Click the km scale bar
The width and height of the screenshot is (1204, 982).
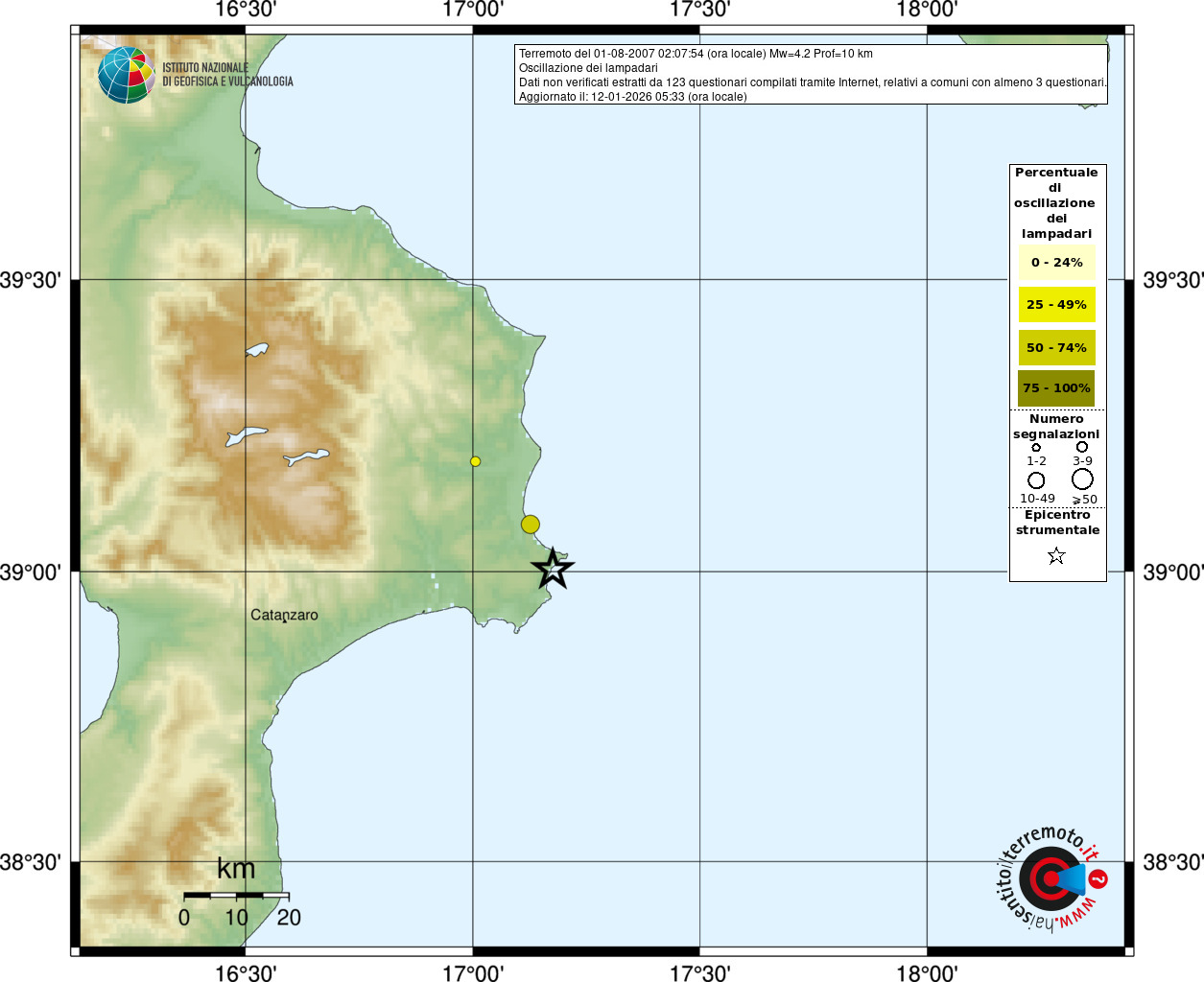click(x=236, y=895)
